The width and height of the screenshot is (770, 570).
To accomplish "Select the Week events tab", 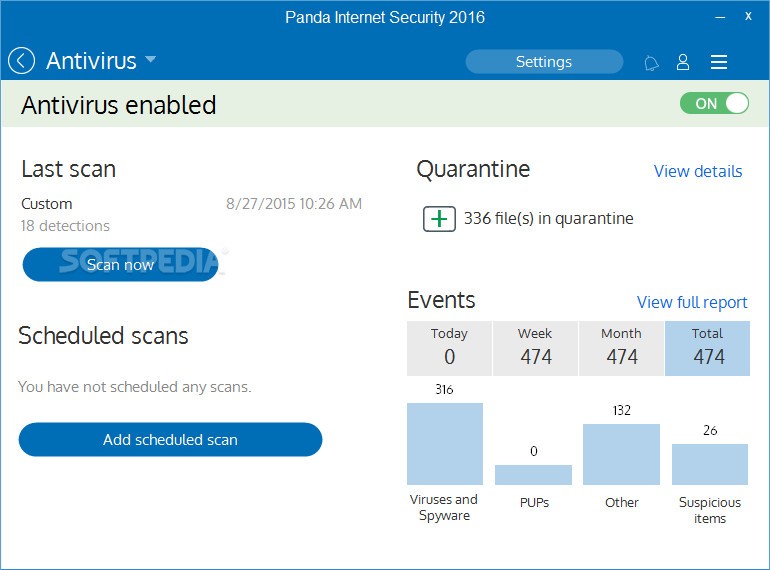I will [535, 348].
